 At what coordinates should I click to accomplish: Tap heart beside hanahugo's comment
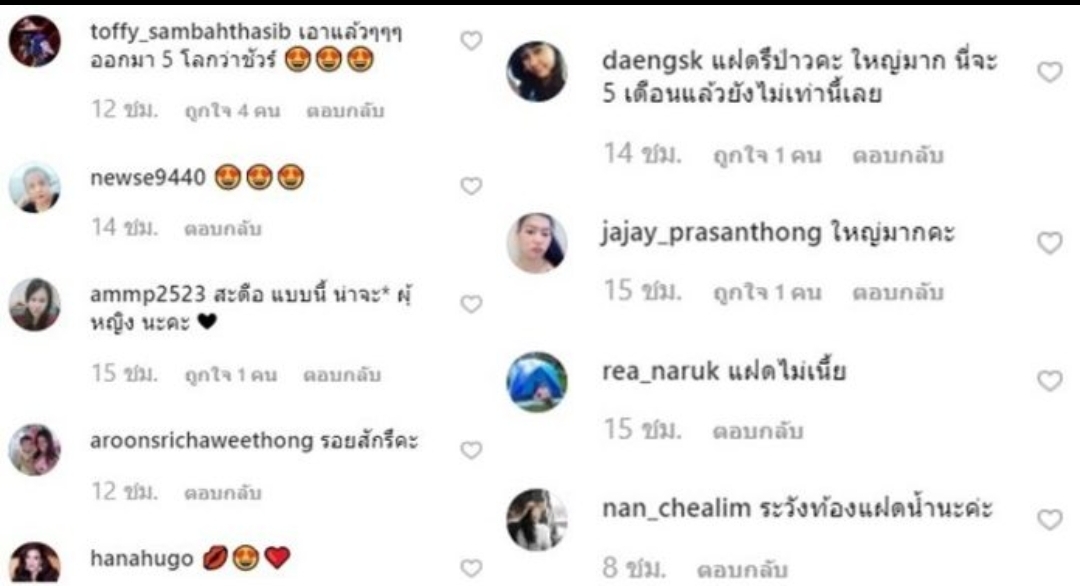[x=471, y=568]
